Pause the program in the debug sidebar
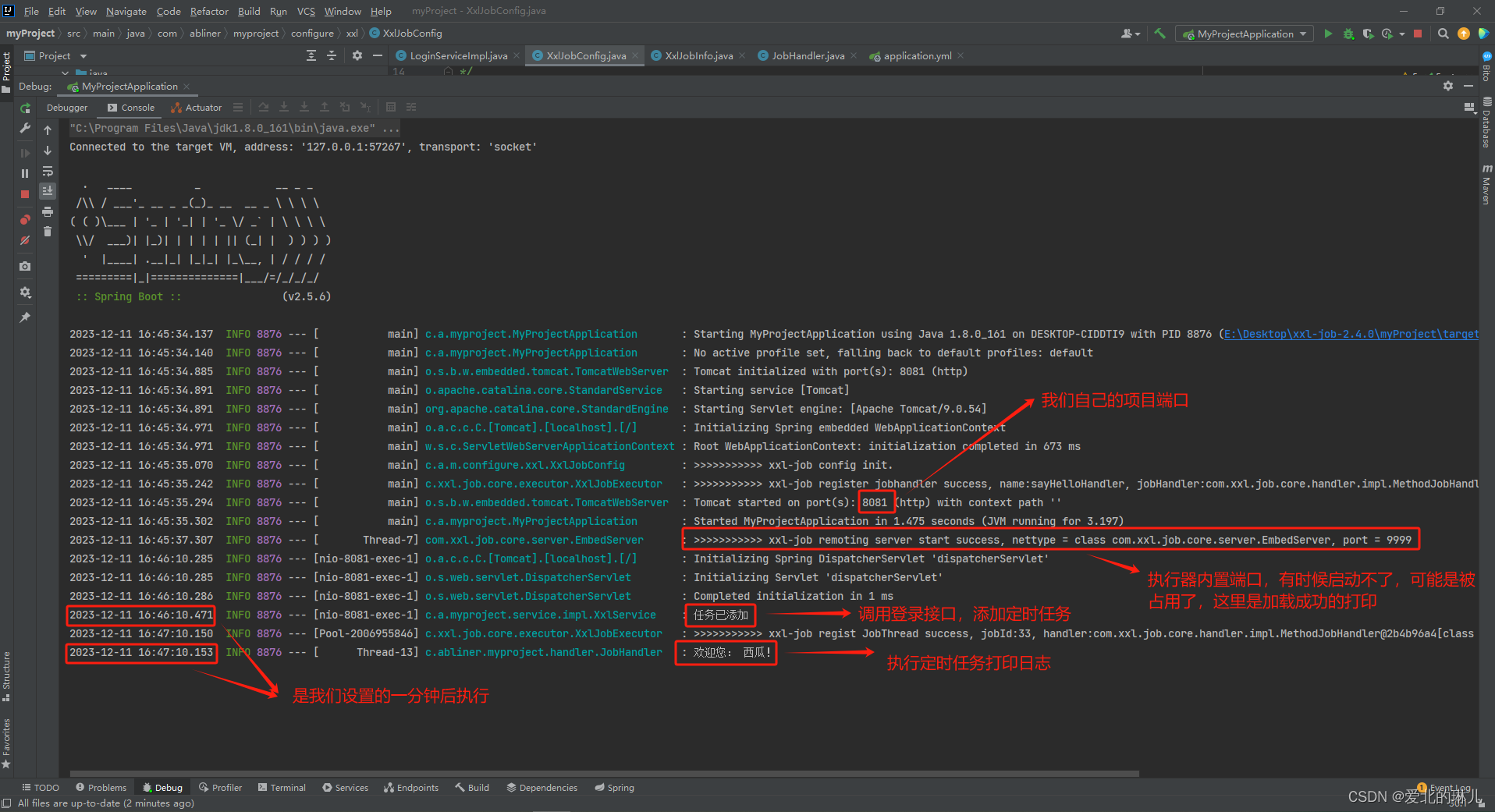The width and height of the screenshot is (1495, 812). [25, 173]
